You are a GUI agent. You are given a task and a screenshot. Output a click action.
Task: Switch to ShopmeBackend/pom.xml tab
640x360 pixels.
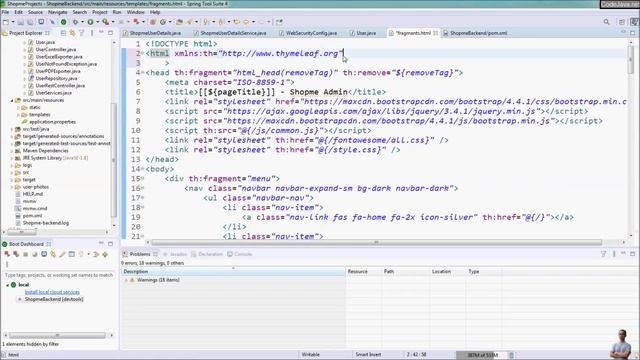(x=478, y=33)
